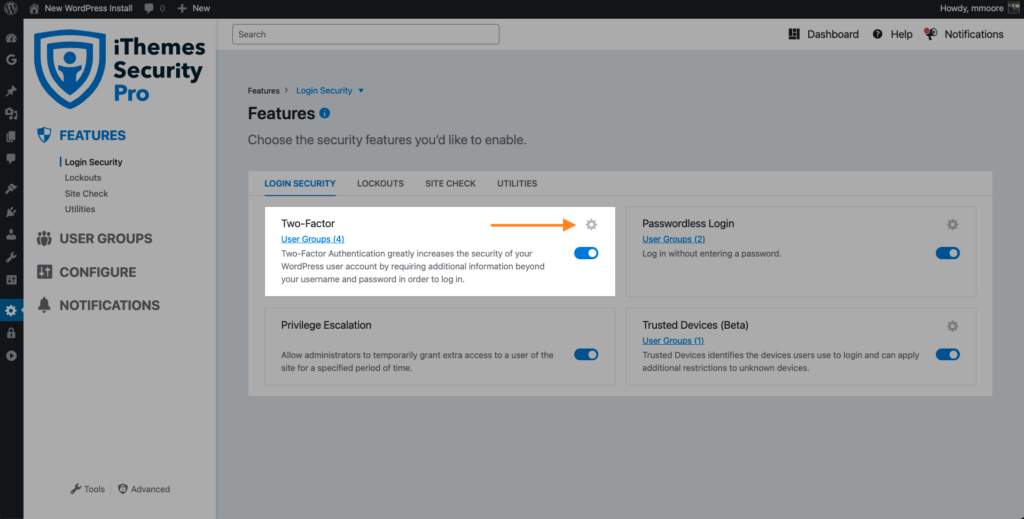Click the User Groups people icon
Image resolution: width=1024 pixels, height=519 pixels.
(44, 238)
